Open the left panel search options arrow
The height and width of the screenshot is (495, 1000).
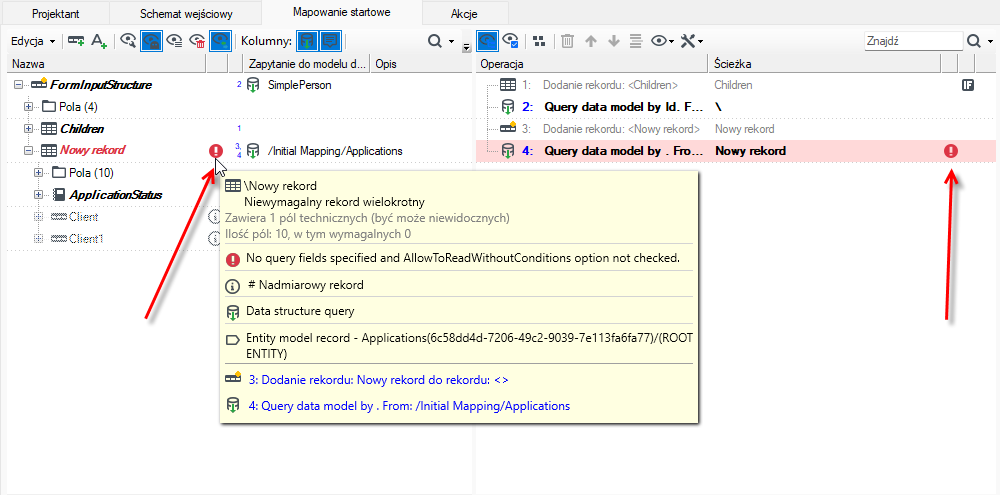[452, 41]
